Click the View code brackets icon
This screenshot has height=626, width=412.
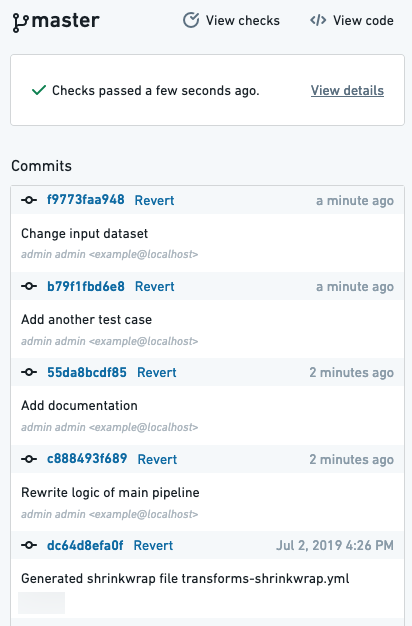pyautogui.click(x=318, y=20)
